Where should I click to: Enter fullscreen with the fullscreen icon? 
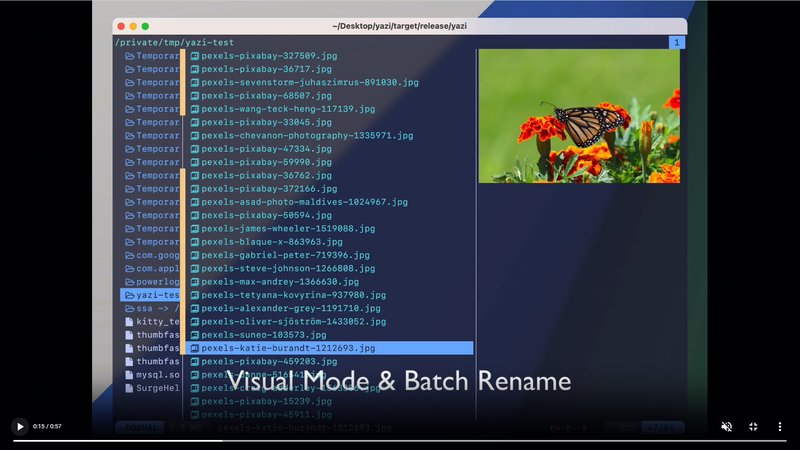(753, 426)
